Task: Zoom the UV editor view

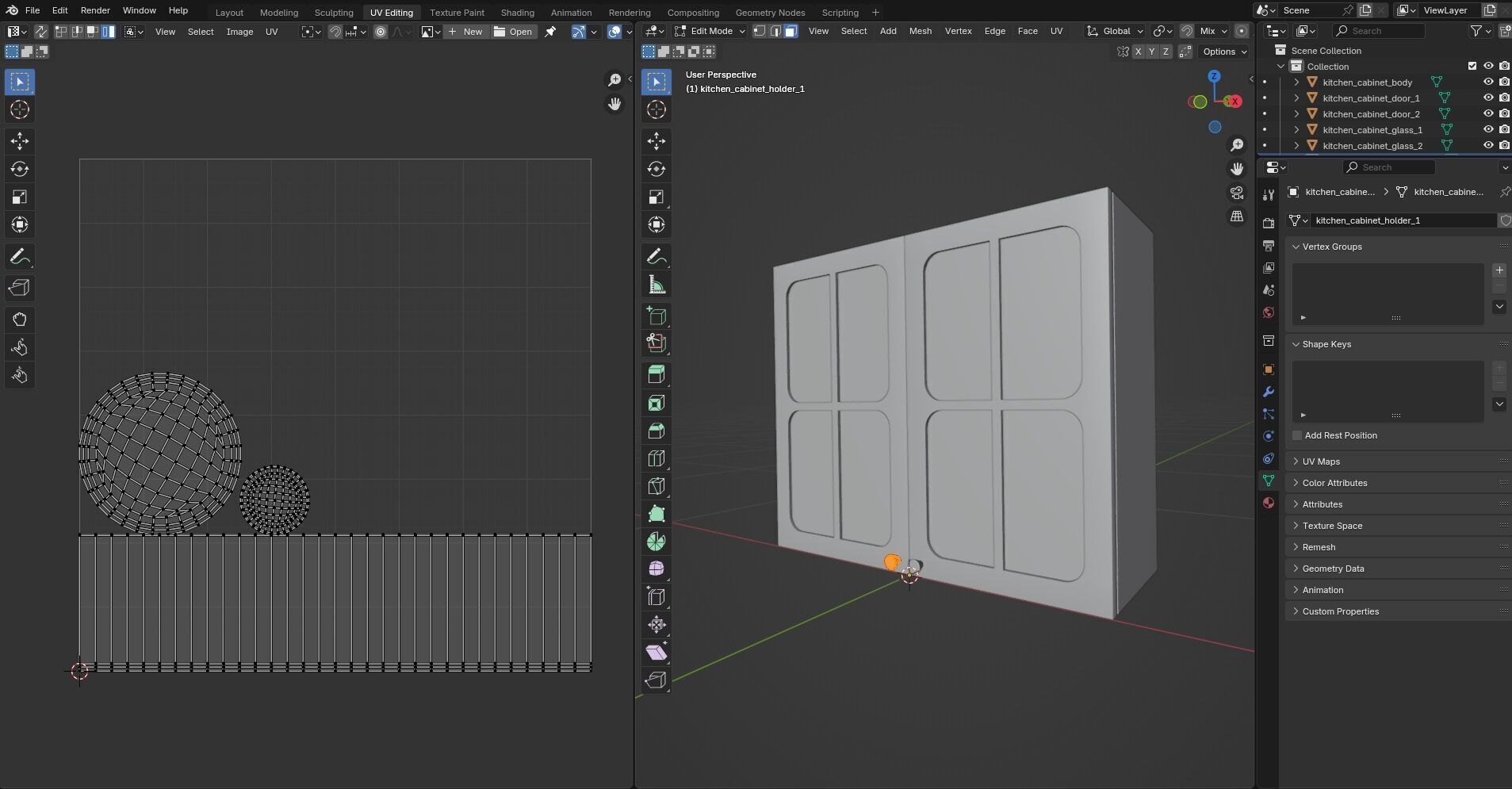Action: 614,80
